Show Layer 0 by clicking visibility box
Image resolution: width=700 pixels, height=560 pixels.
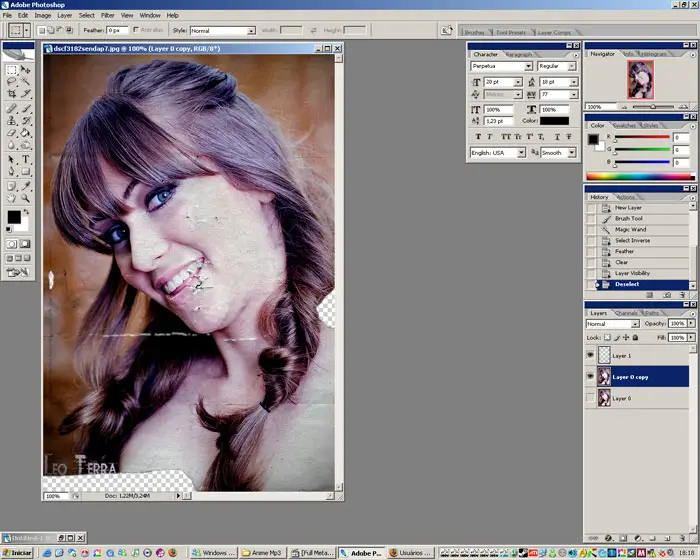(590, 398)
